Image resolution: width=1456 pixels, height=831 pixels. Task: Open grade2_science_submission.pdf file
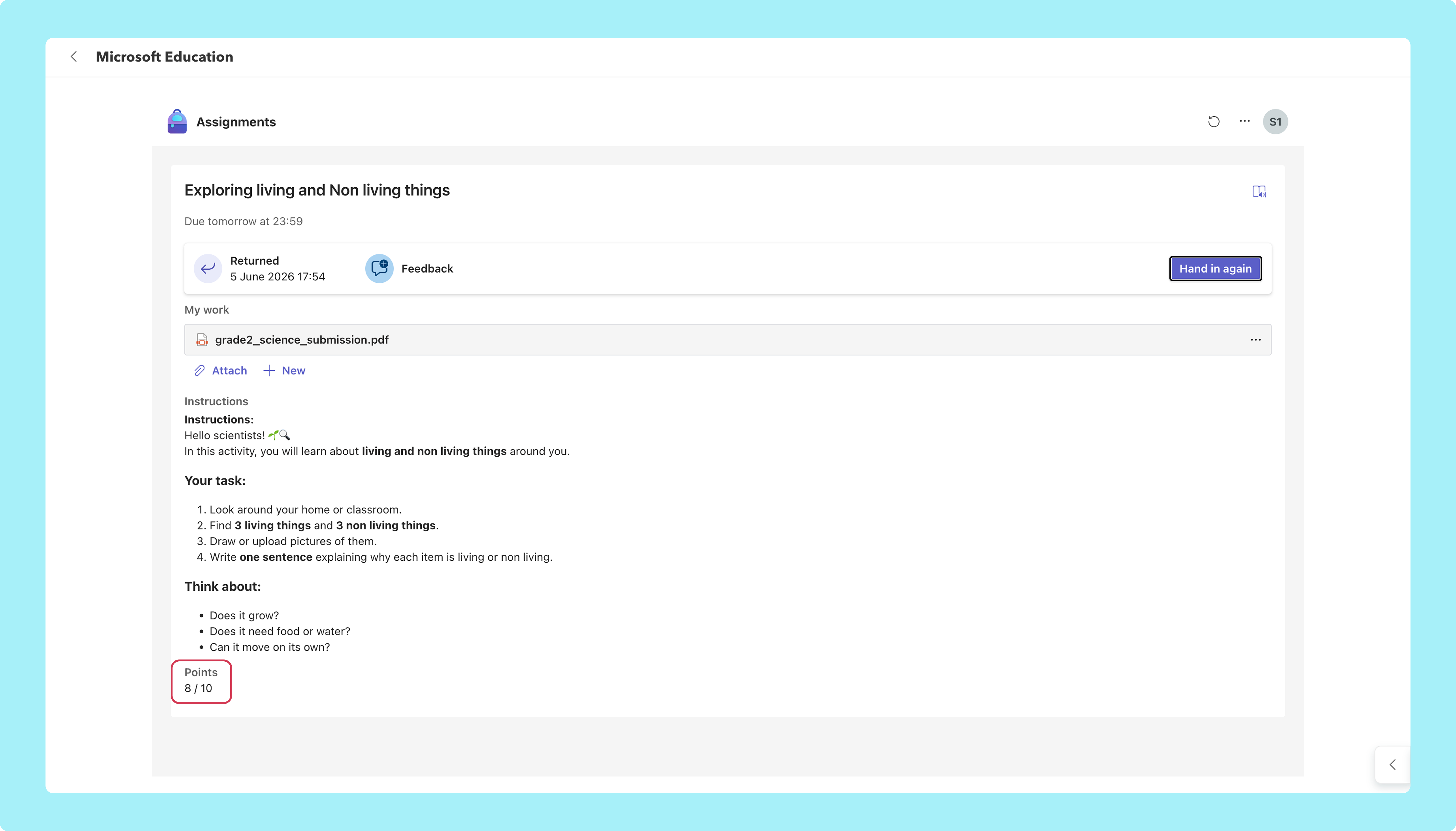tap(301, 340)
